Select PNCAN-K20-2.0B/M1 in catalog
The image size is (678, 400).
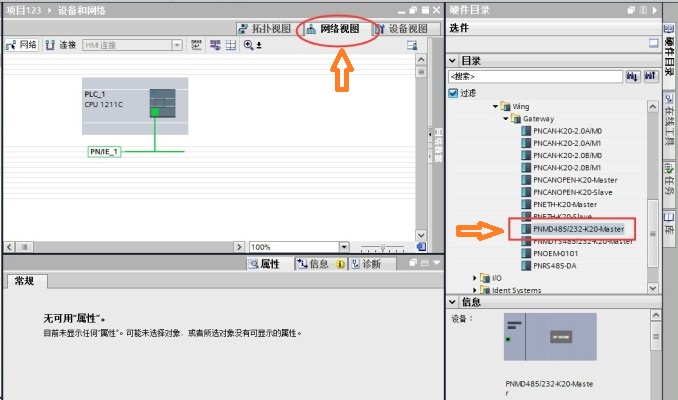pos(567,168)
